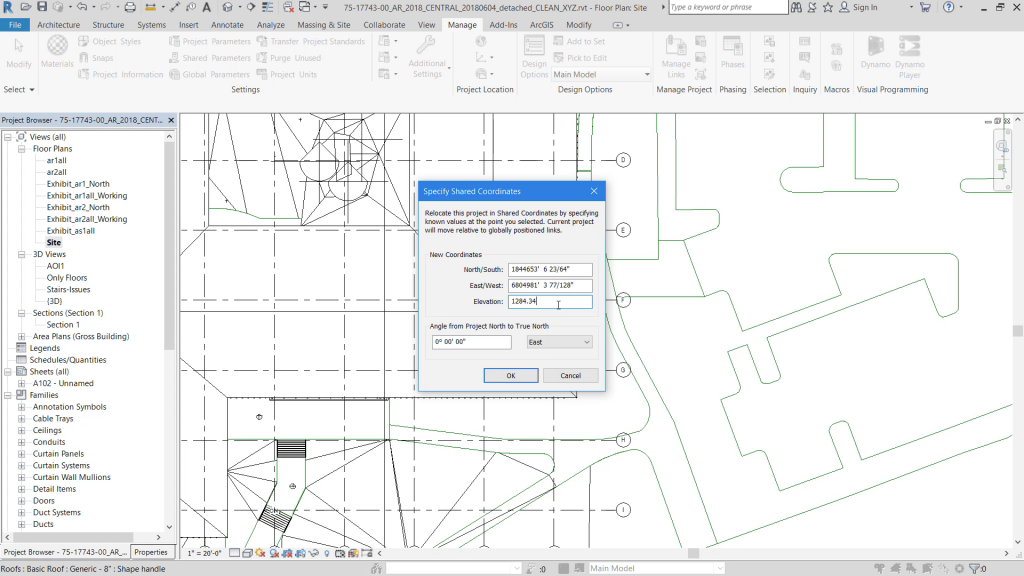The image size is (1024, 576).
Task: Click the Help question mark icon
Action: (948, 7)
